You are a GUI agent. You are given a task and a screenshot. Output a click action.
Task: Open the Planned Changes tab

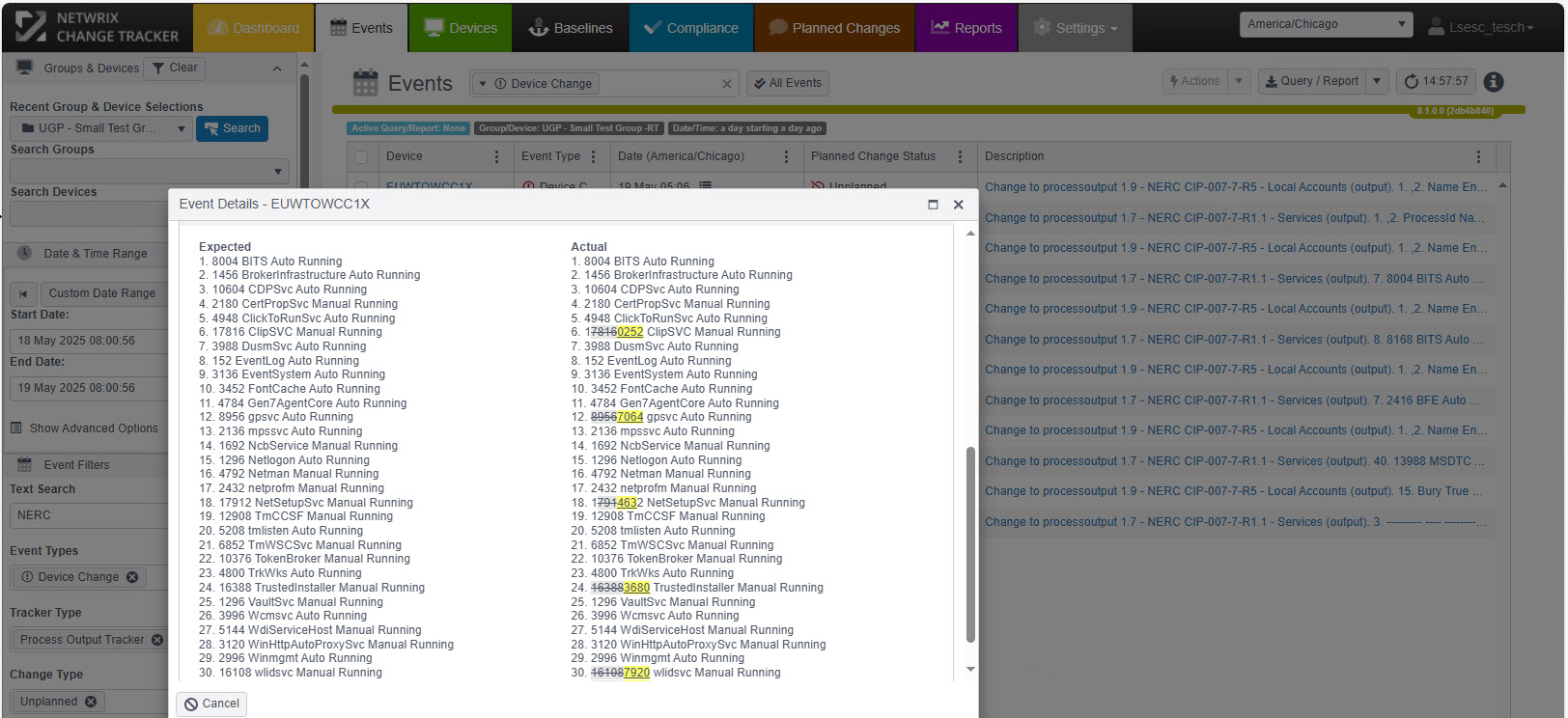[834, 28]
